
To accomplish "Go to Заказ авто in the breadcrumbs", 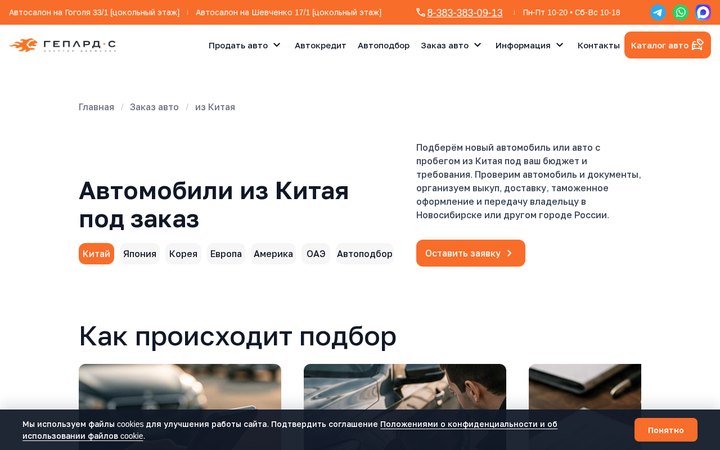I will (x=154, y=107).
